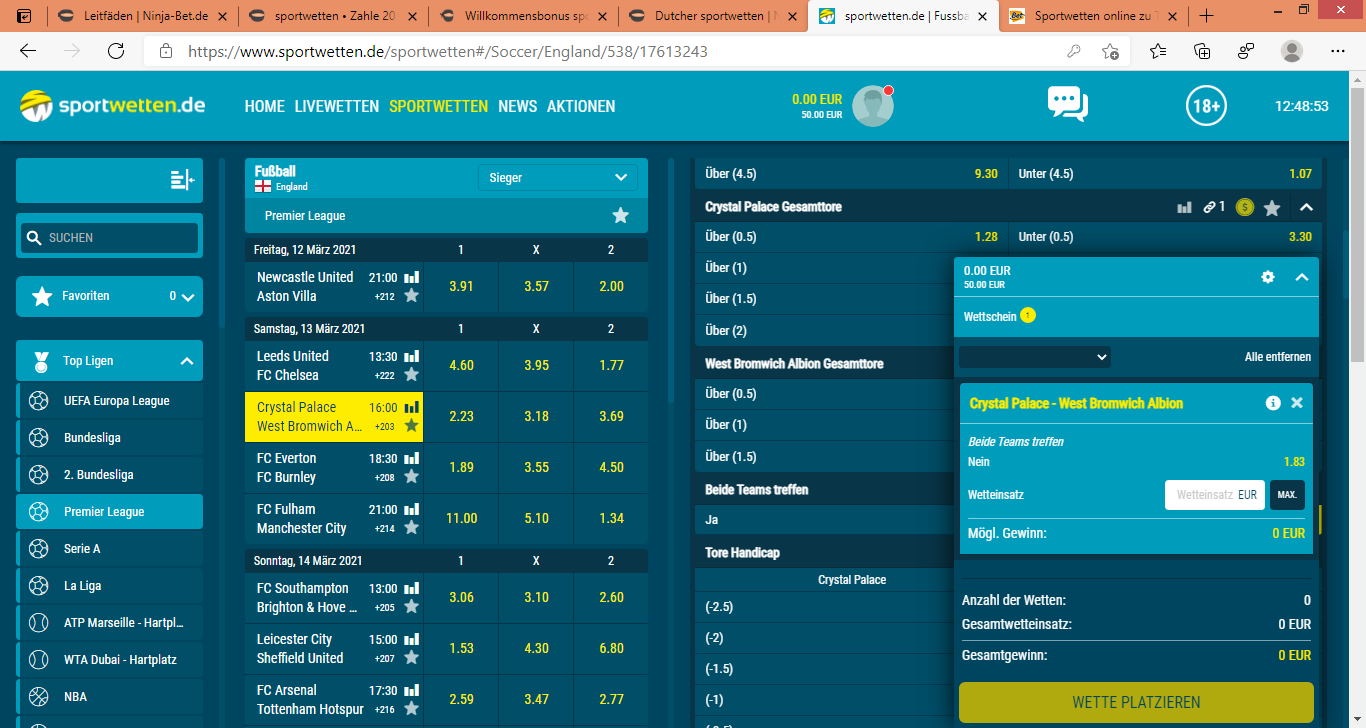Collapse the sidebar with the collapse-menu icon
The image size is (1366, 728).
pos(182,180)
